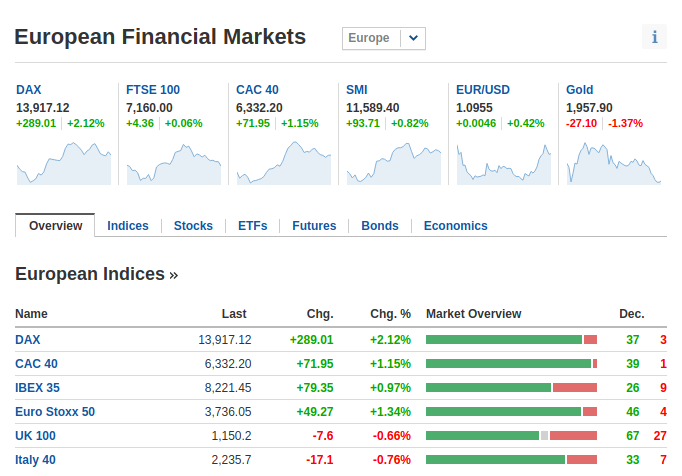Click the Name column header
Image resolution: width=682 pixels, height=476 pixels.
(31, 314)
